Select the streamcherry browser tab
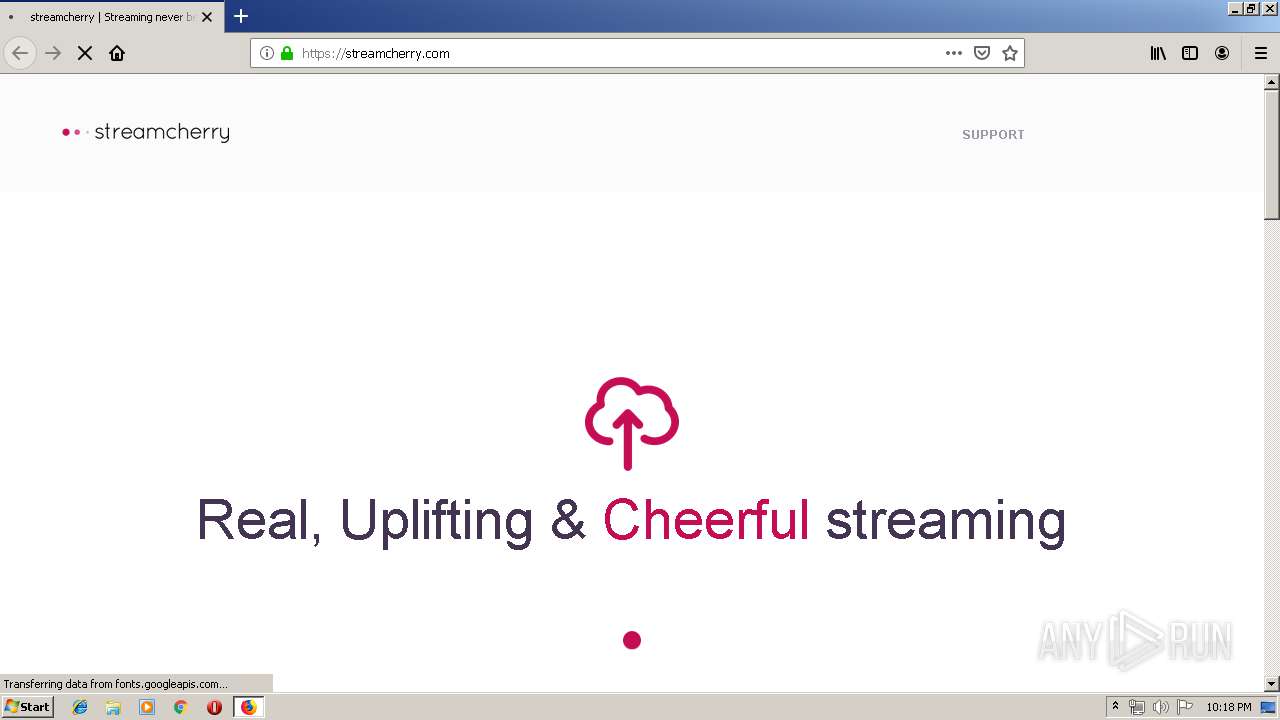 pos(110,17)
